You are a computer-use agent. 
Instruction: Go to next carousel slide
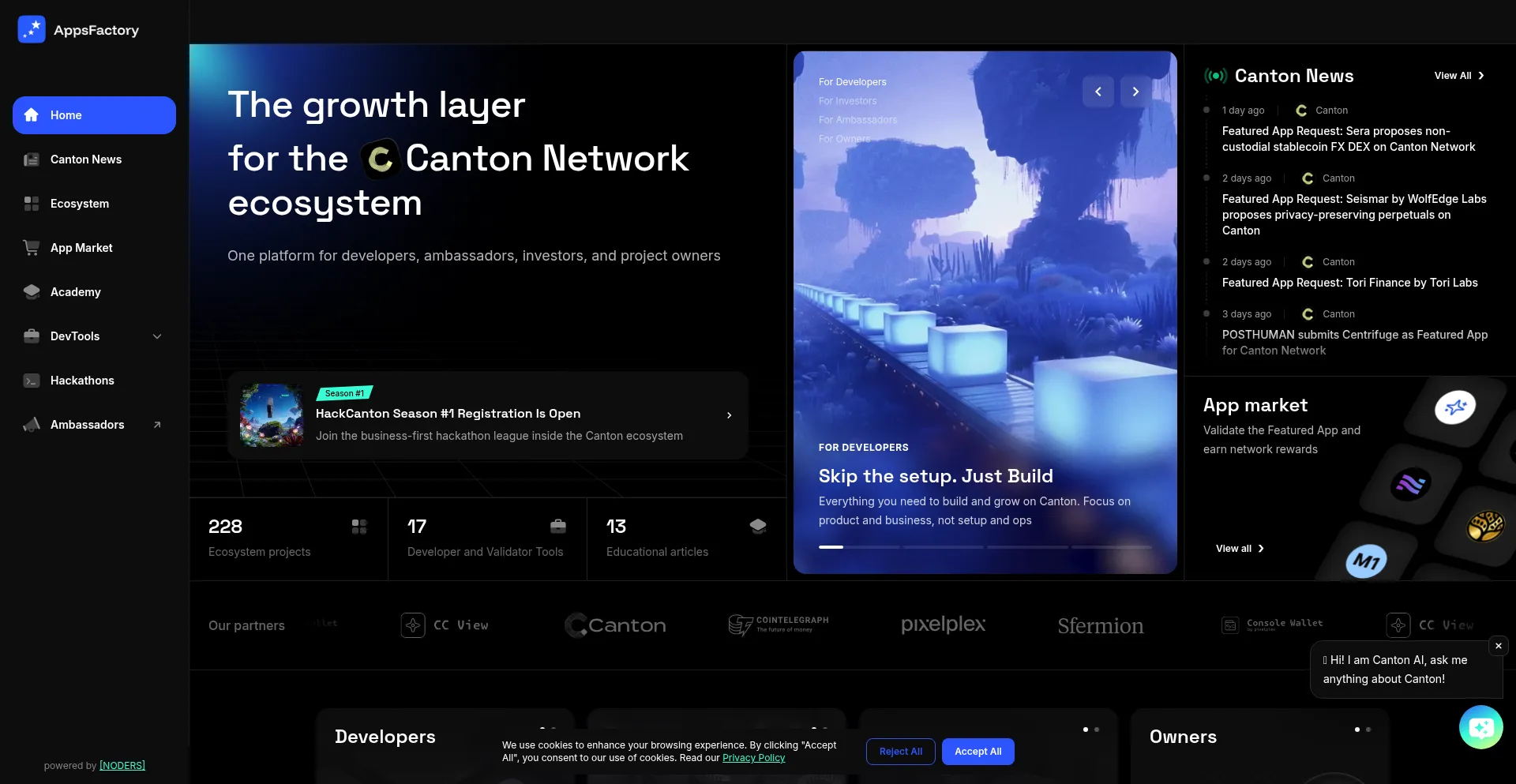(x=1135, y=92)
